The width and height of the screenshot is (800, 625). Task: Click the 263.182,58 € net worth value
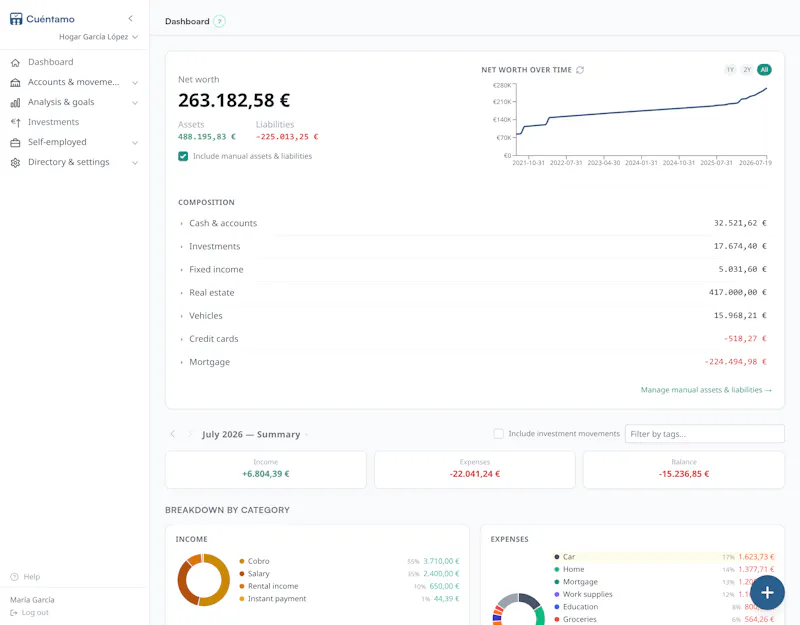(x=234, y=100)
